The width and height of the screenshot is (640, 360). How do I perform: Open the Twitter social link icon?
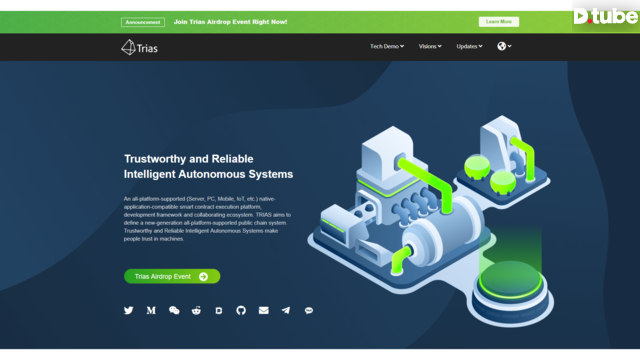pos(129,311)
